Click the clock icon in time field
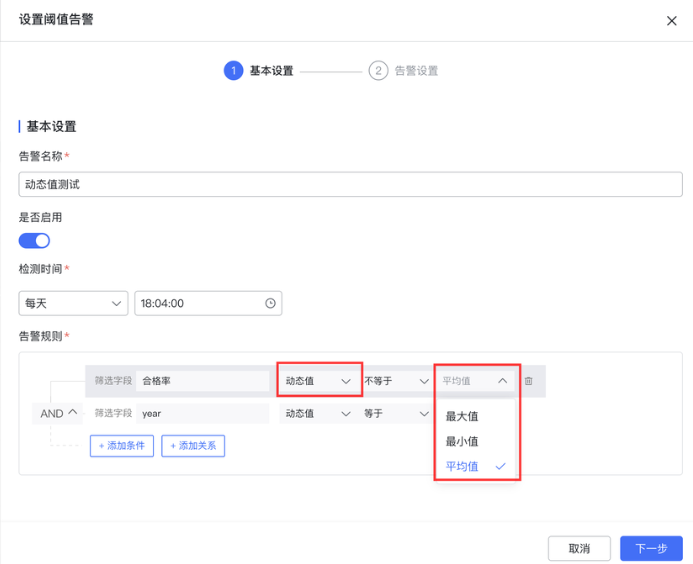Screen dimensions: 693x564 [x=270, y=303]
